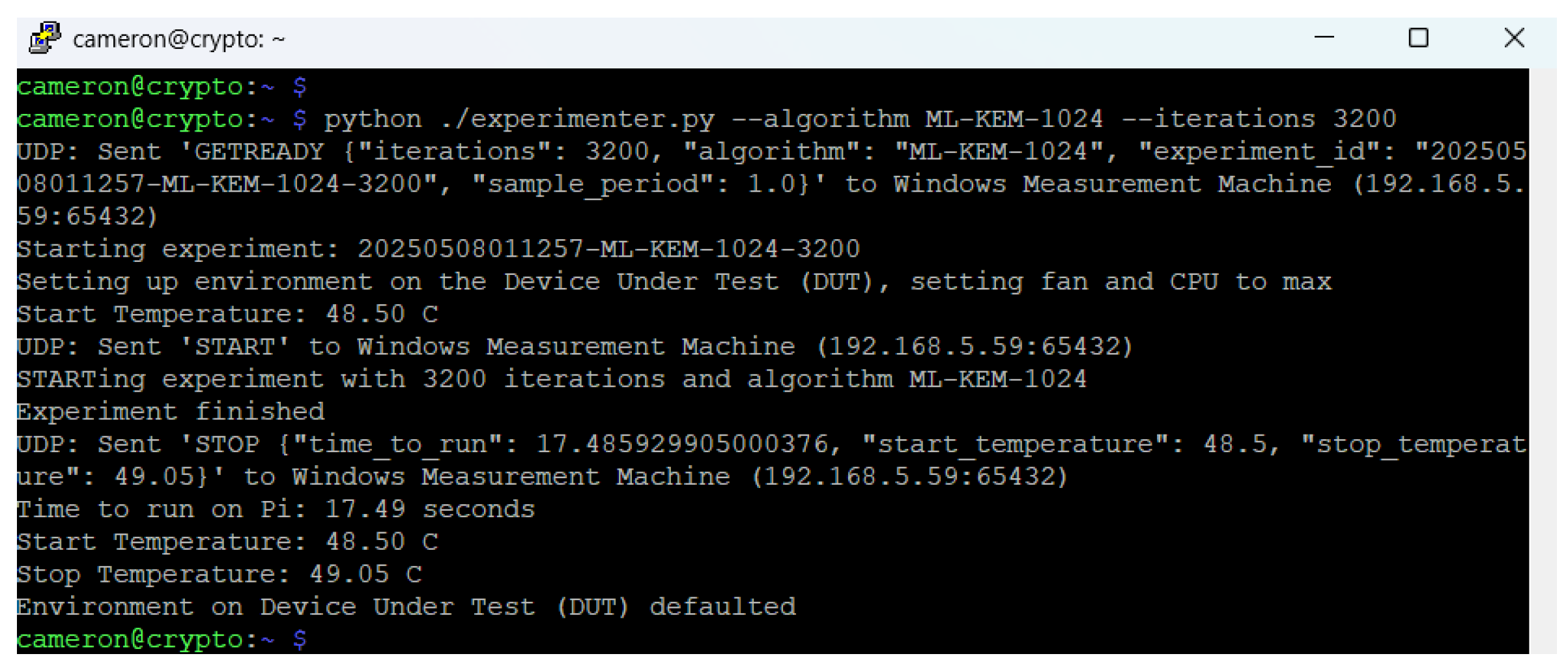The width and height of the screenshot is (1568, 671).
Task: Close the cameron@crypto terminal window
Action: [x=1515, y=38]
